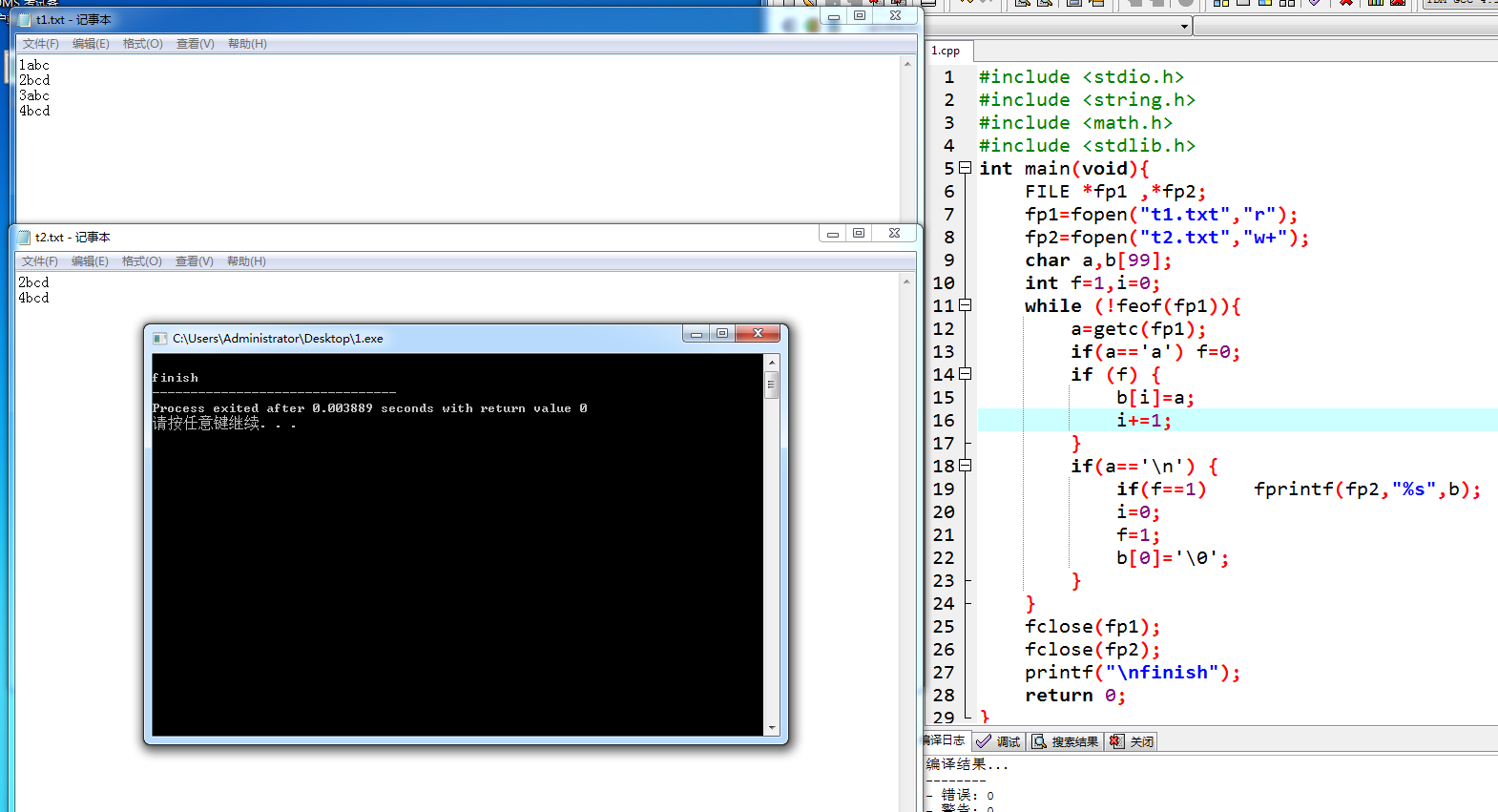Click the console window title bar icon
Viewport: 1498px width, 812px height.
point(160,339)
